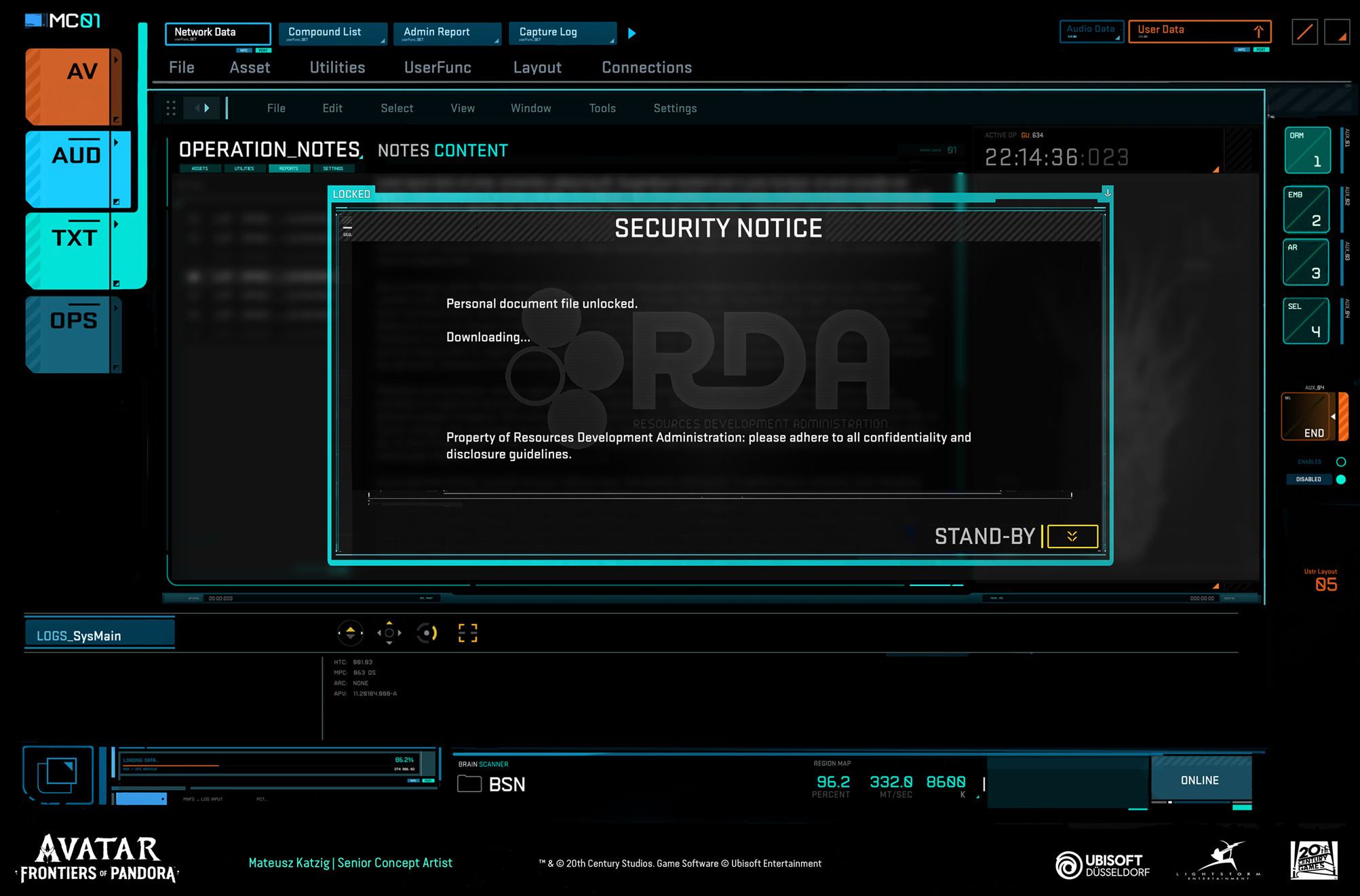Click the vertical up-down navigation control icon
This screenshot has height=896, width=1360.
tap(350, 633)
